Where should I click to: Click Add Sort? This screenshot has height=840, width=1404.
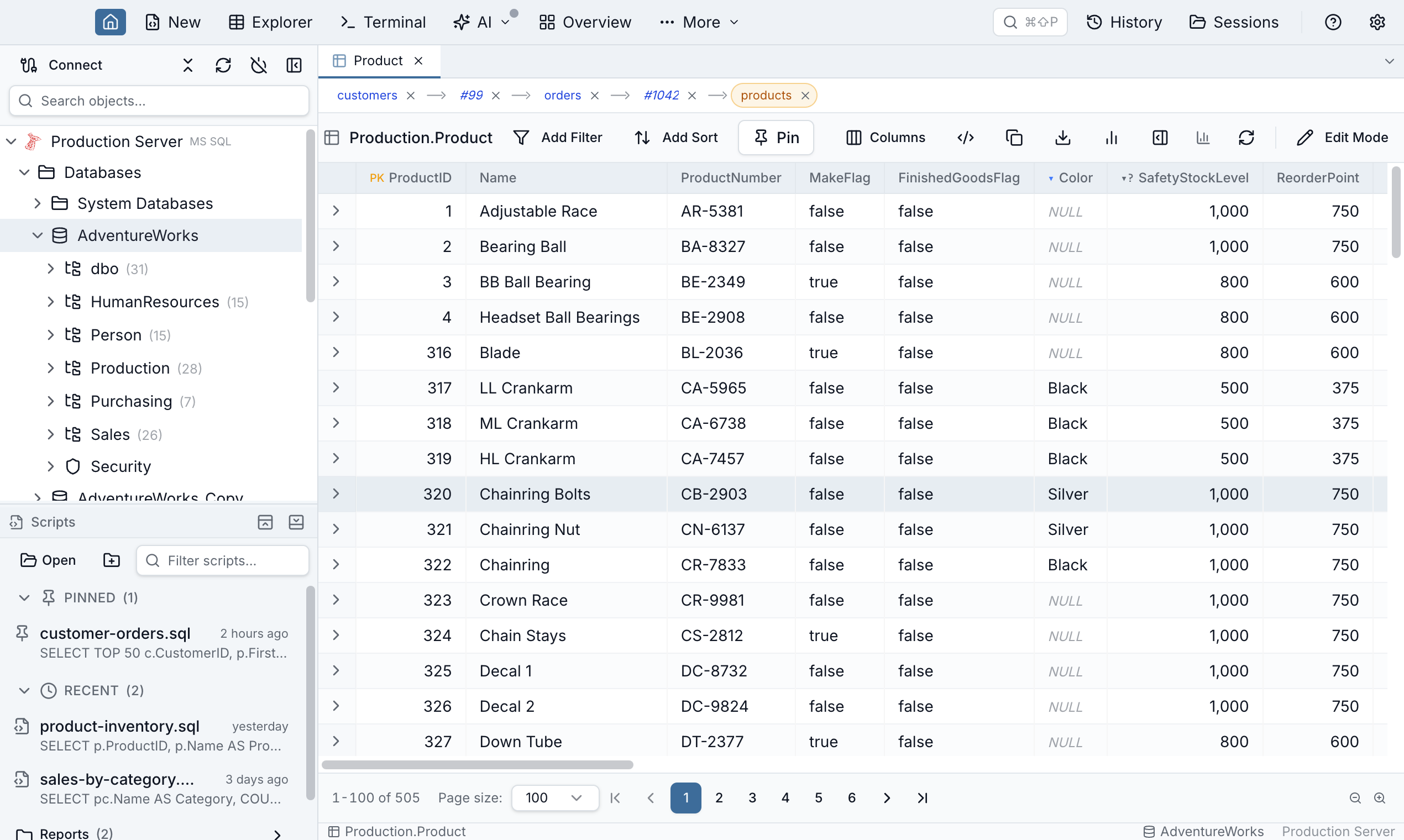point(677,138)
